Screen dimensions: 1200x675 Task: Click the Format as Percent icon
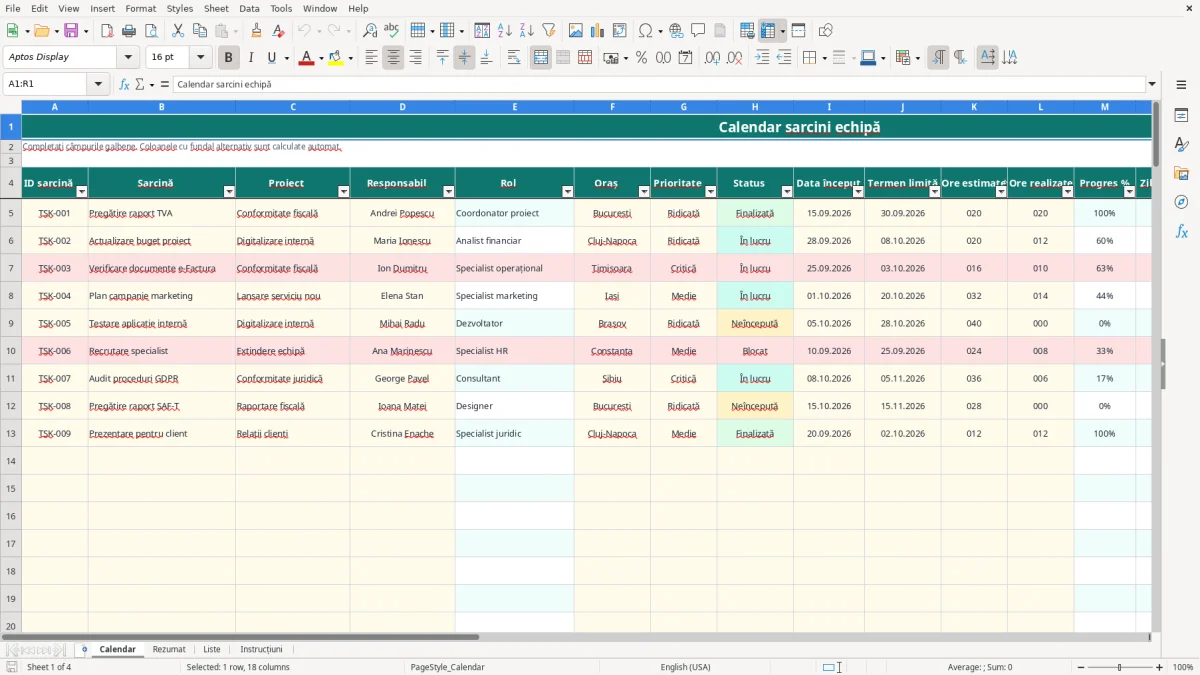[x=641, y=58]
